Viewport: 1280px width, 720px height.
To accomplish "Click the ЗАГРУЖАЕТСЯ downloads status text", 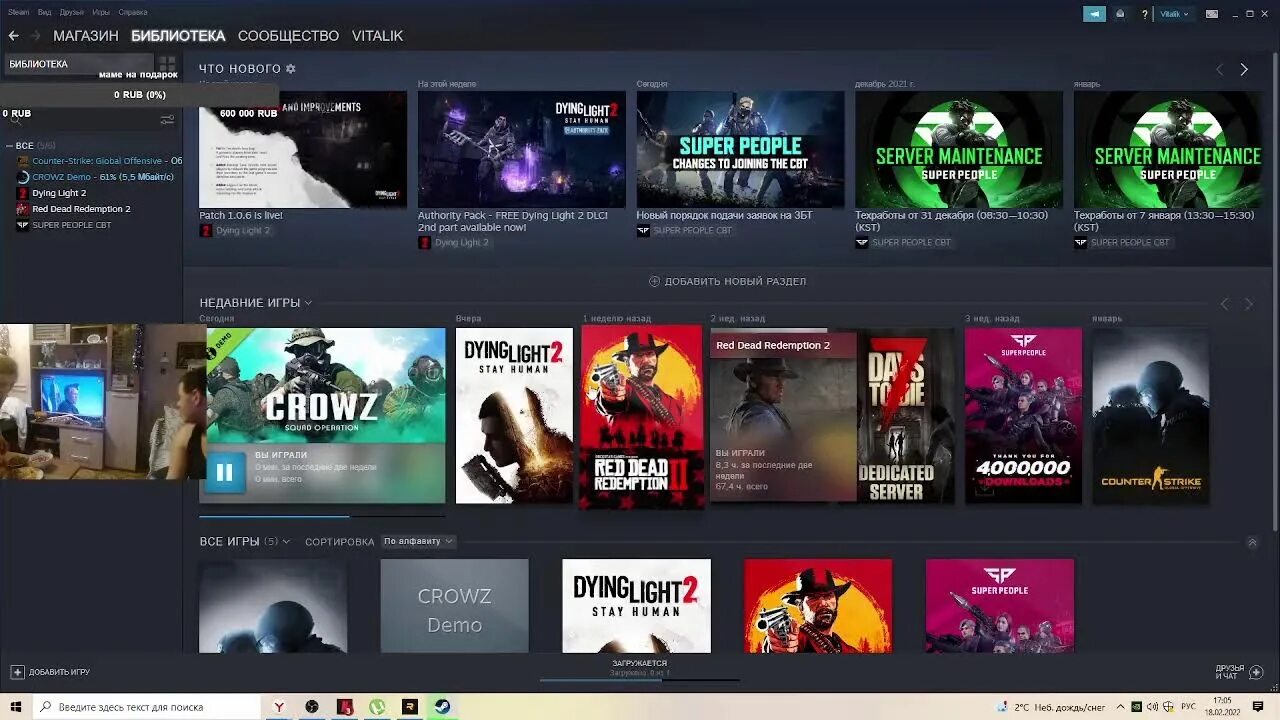I will (x=640, y=663).
